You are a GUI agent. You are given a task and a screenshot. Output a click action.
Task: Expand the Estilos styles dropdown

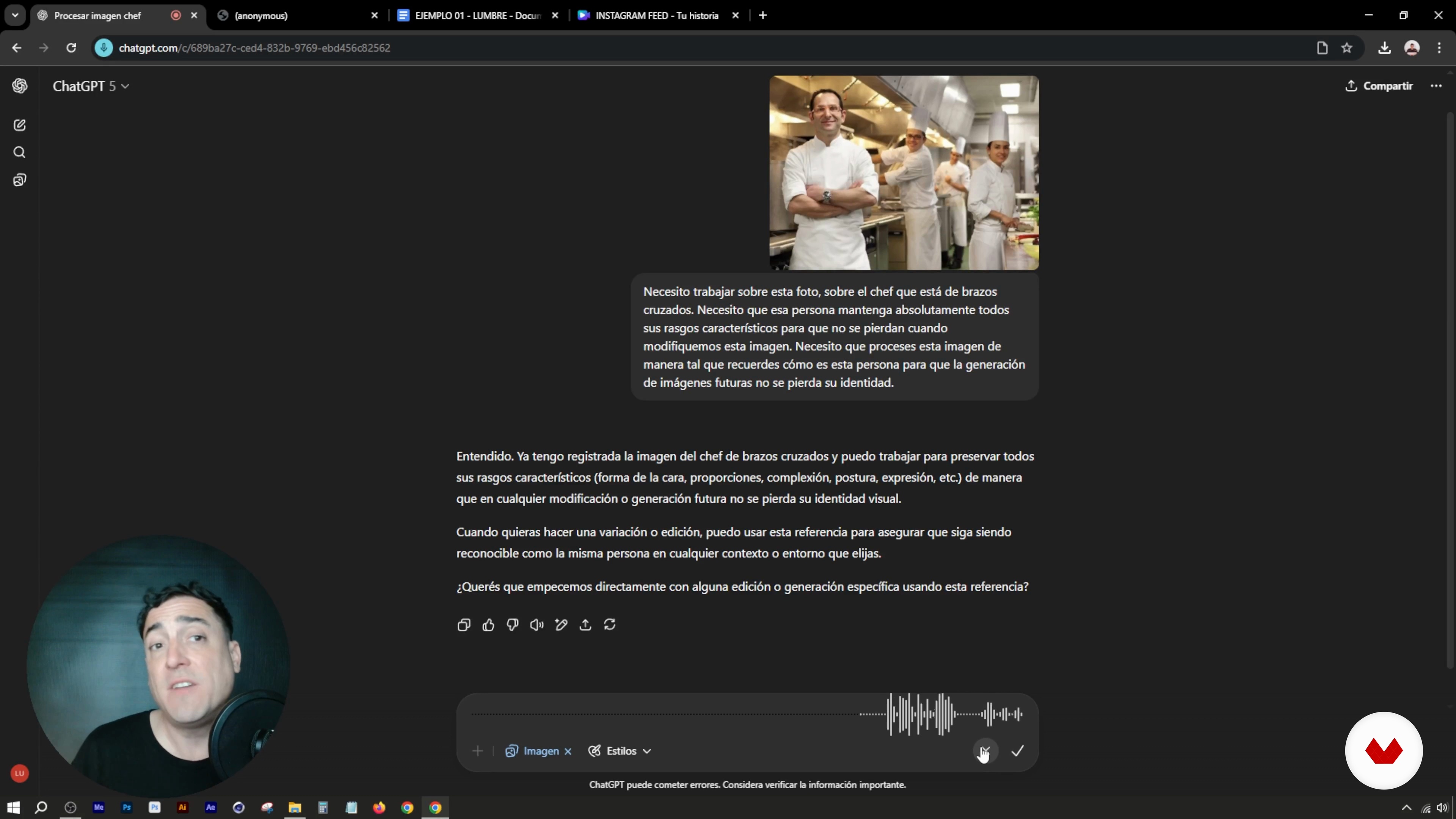620,751
